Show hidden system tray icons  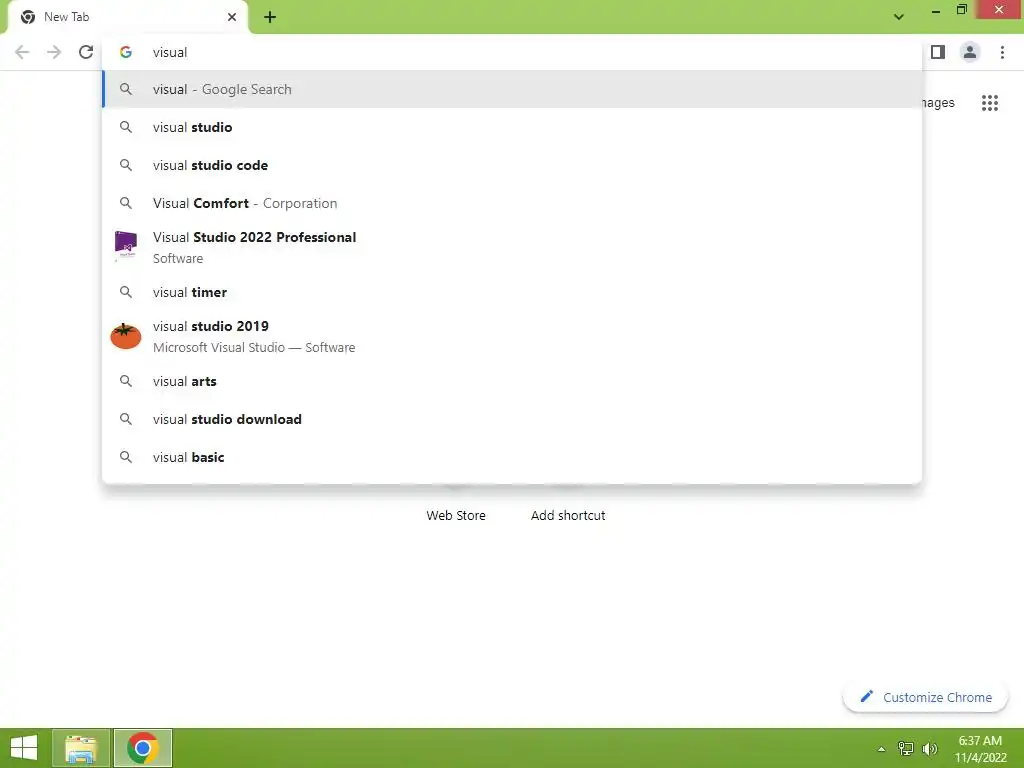pos(882,749)
